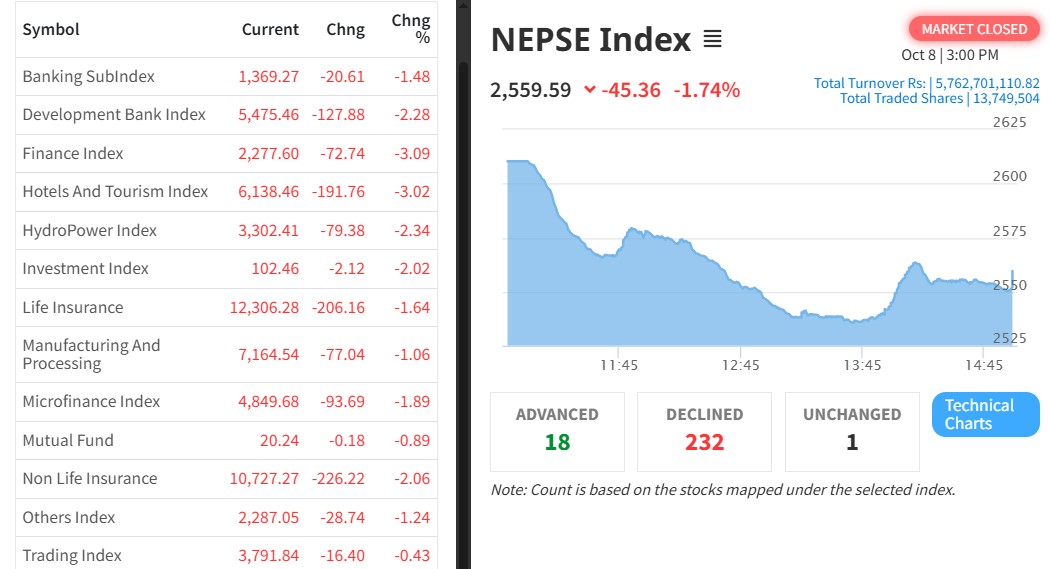The width and height of the screenshot is (1050, 569).
Task: Click the red down-arrow change indicator
Action: [590, 90]
